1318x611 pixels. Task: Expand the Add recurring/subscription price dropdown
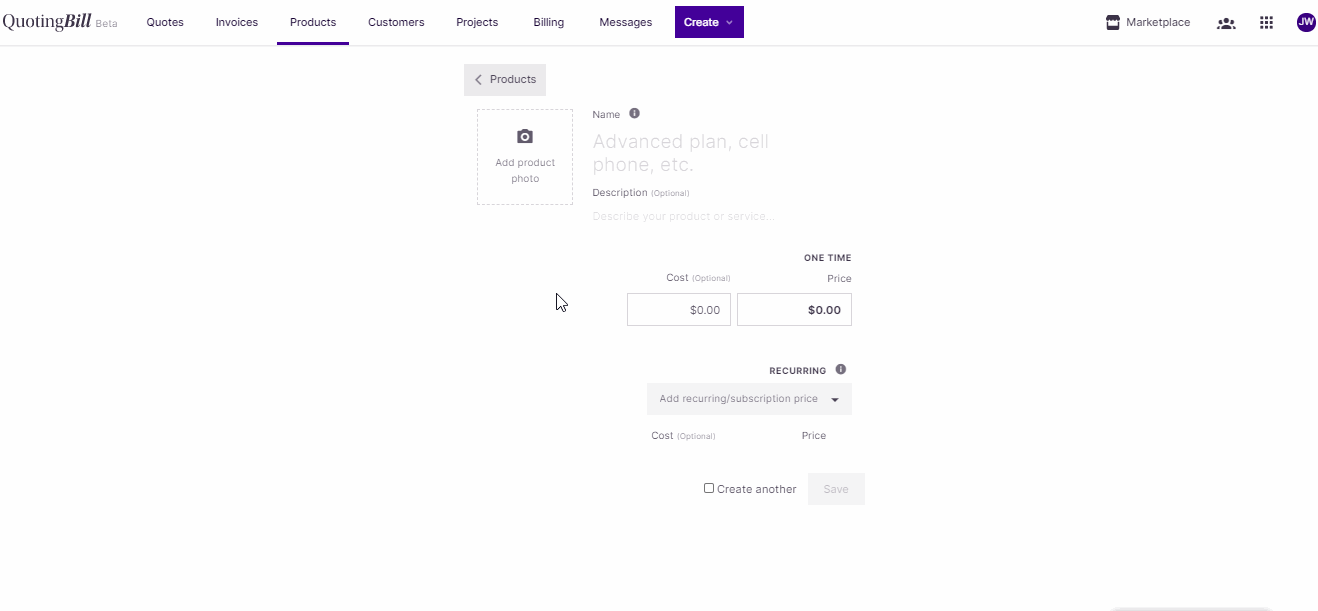pos(749,399)
